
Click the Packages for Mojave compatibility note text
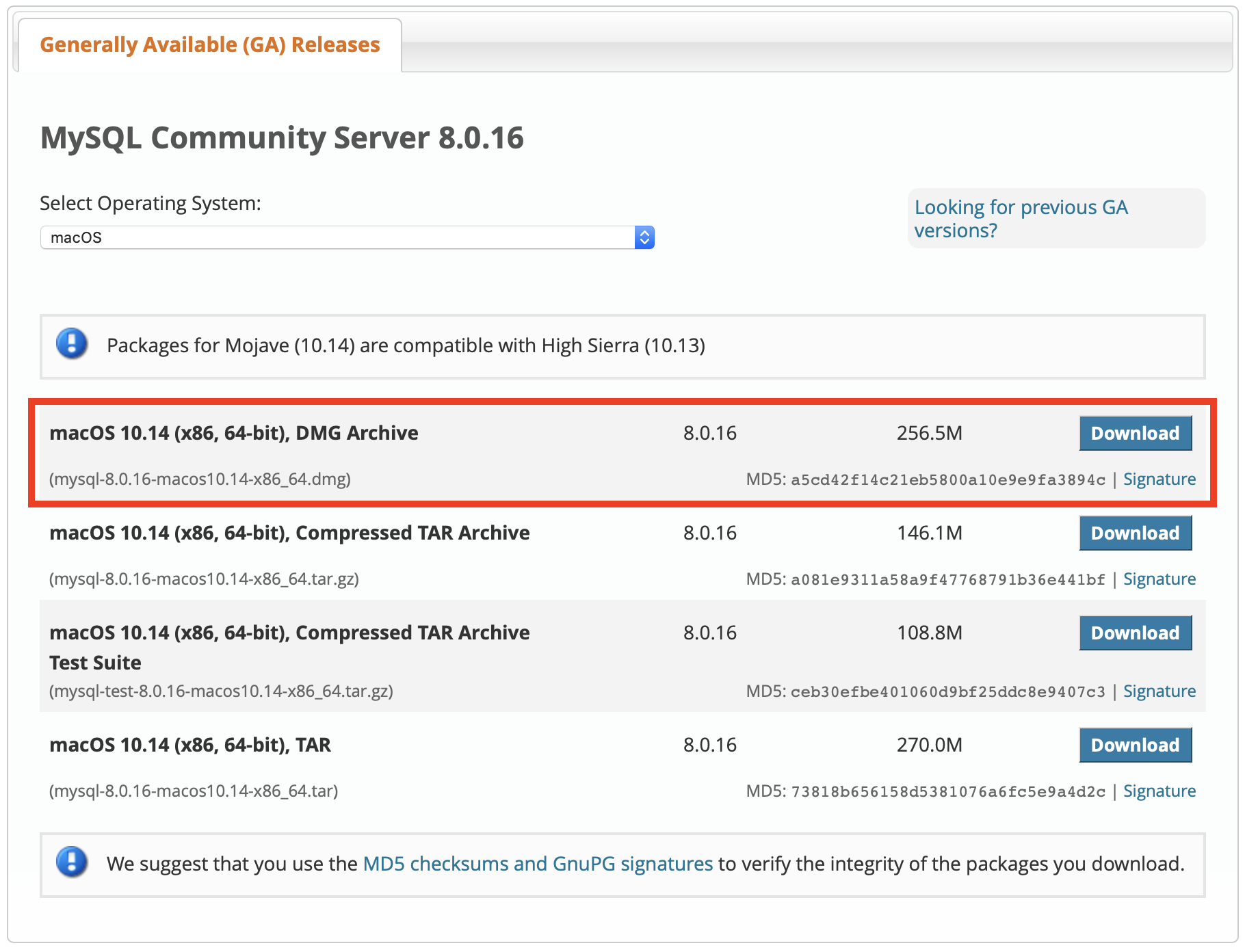[406, 345]
